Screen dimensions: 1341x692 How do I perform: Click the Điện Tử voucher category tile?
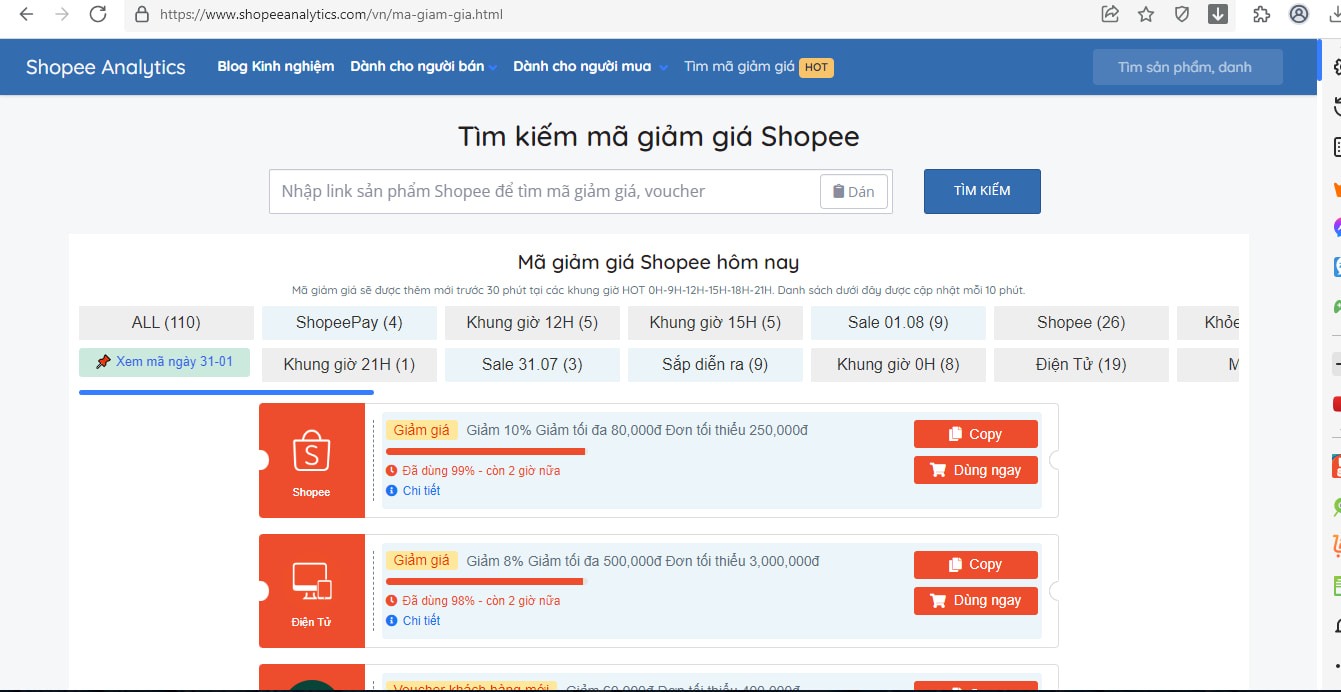point(311,590)
